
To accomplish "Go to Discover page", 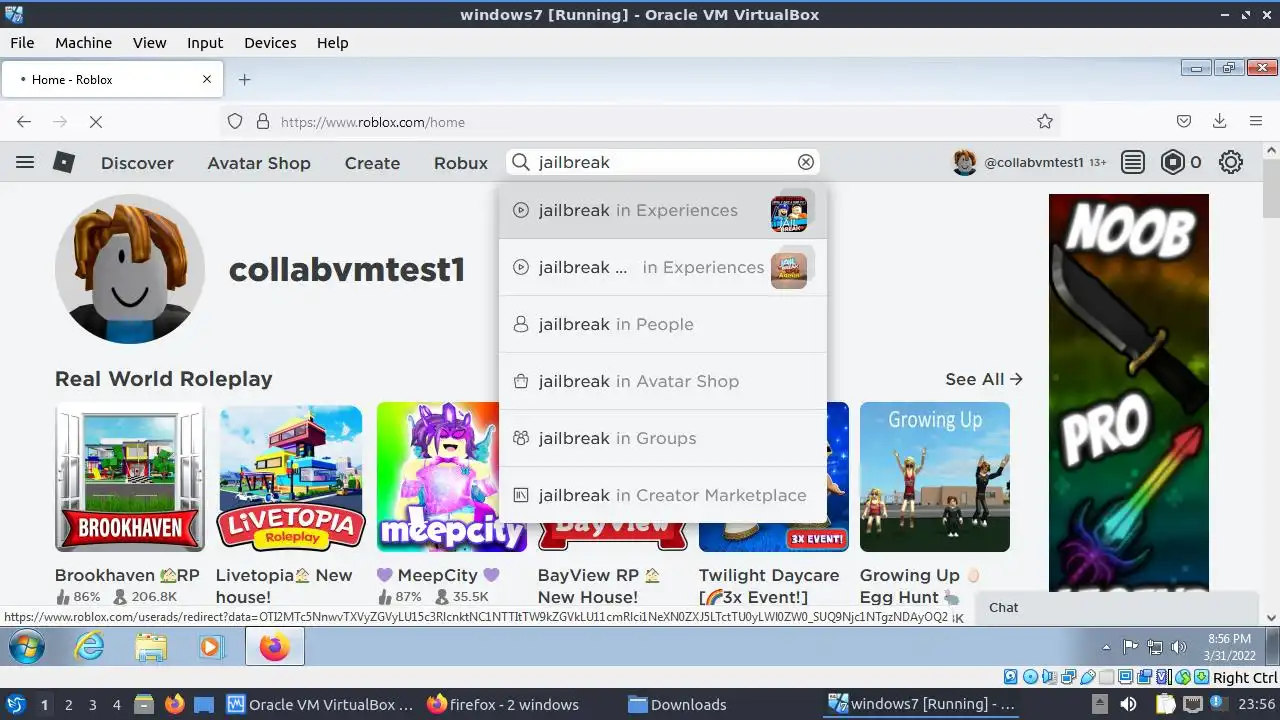I will (137, 163).
